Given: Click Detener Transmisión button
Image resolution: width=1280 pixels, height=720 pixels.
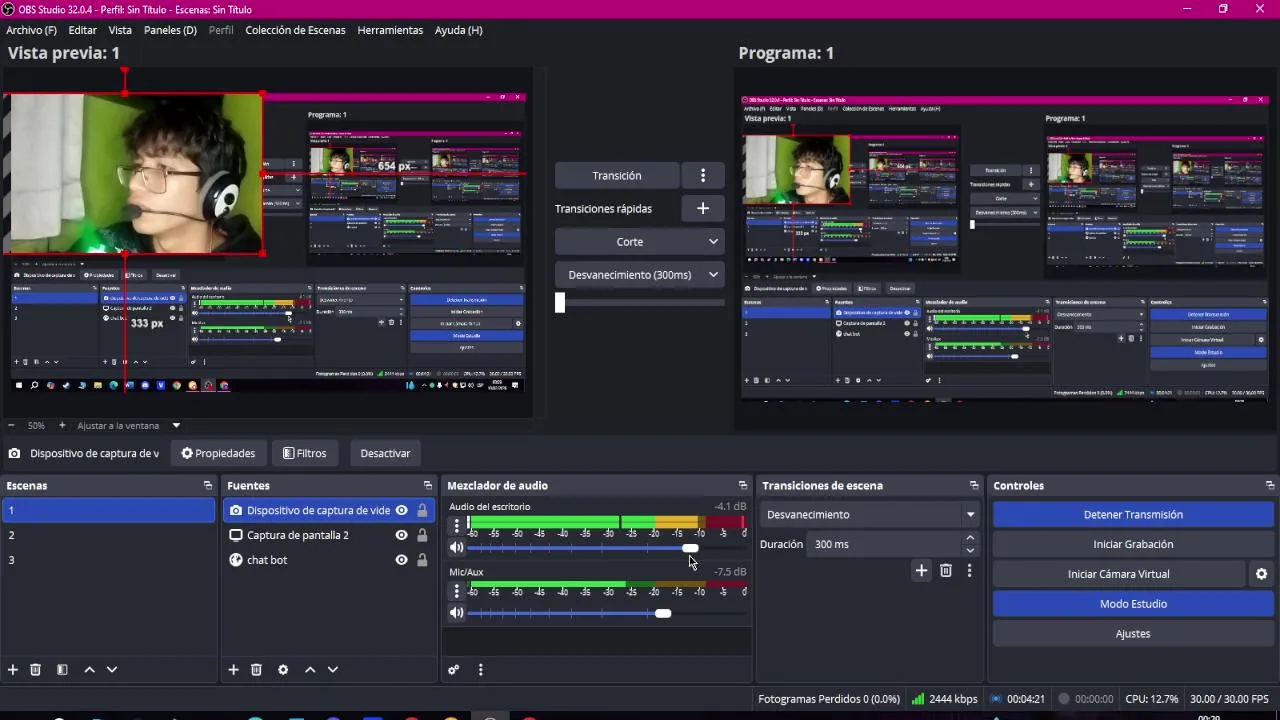Looking at the screenshot, I should 1133,515.
